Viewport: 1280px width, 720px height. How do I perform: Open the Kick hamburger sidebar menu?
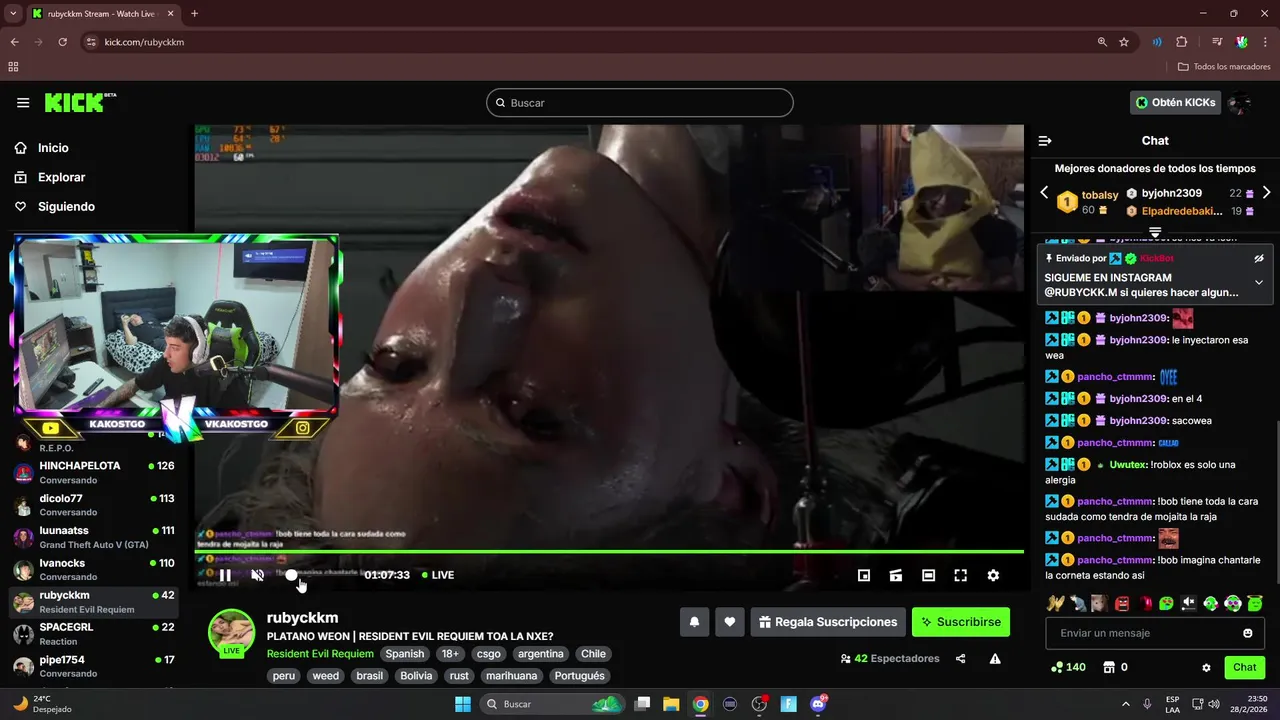23,103
